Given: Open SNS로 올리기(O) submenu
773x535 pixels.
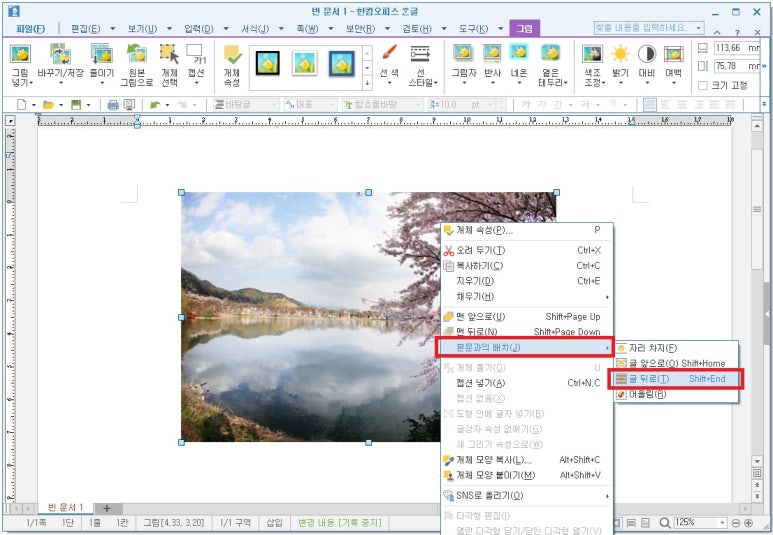Looking at the screenshot, I should pos(527,496).
